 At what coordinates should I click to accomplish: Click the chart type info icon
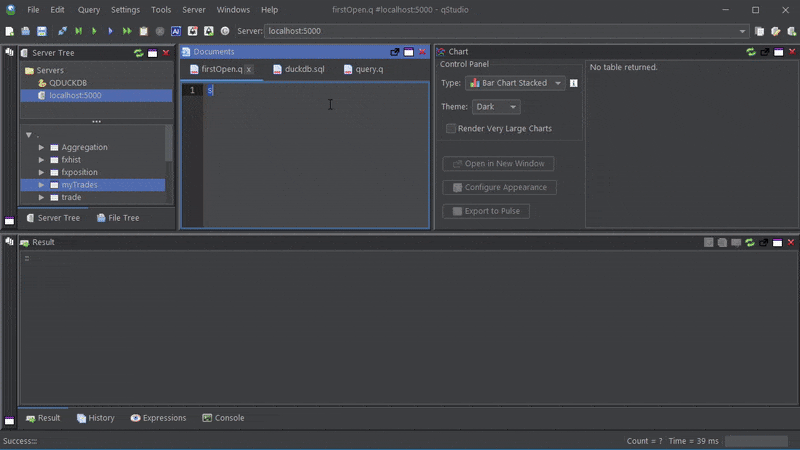click(573, 83)
